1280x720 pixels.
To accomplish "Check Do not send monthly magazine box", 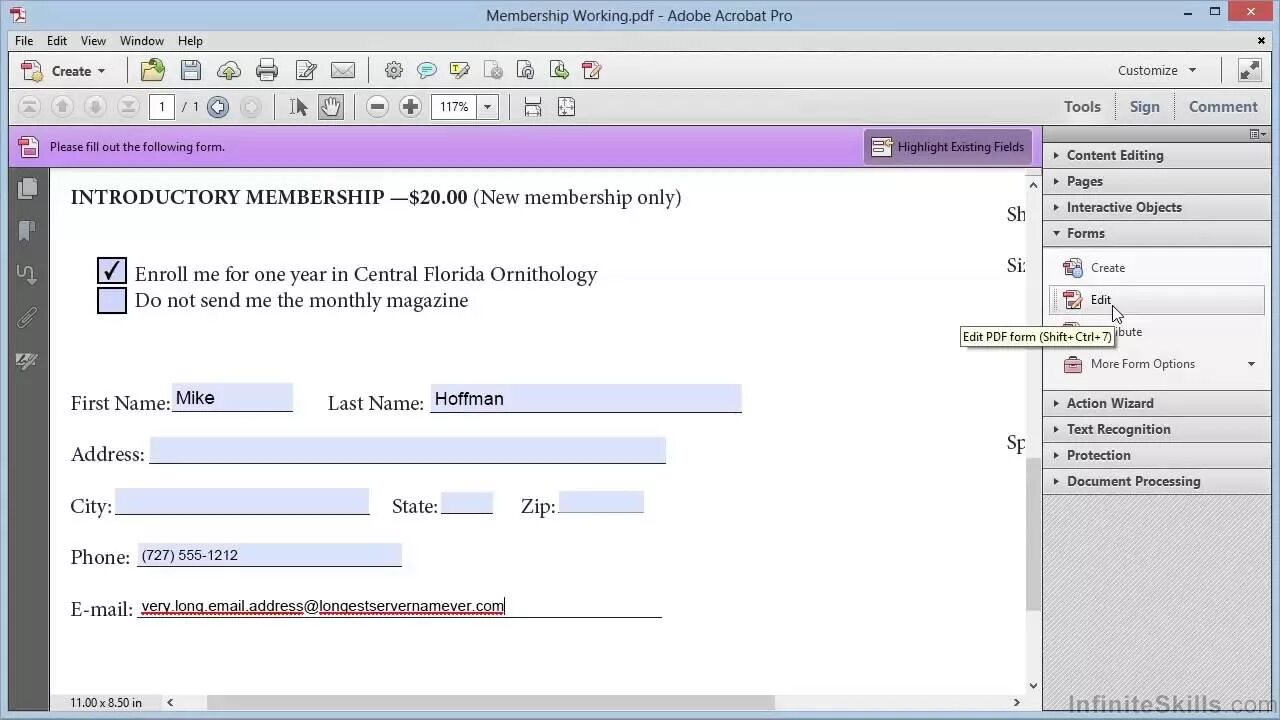I will 112,300.
